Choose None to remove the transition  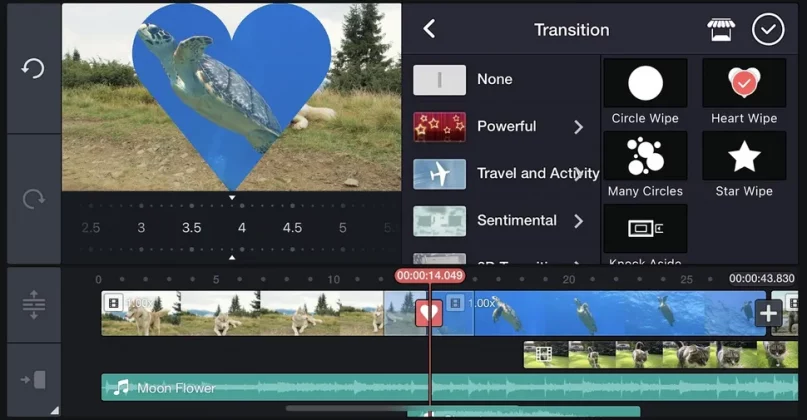(494, 80)
